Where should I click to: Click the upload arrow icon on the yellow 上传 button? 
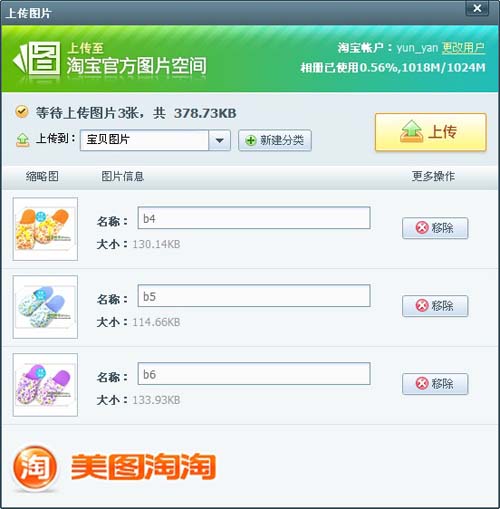(x=412, y=131)
